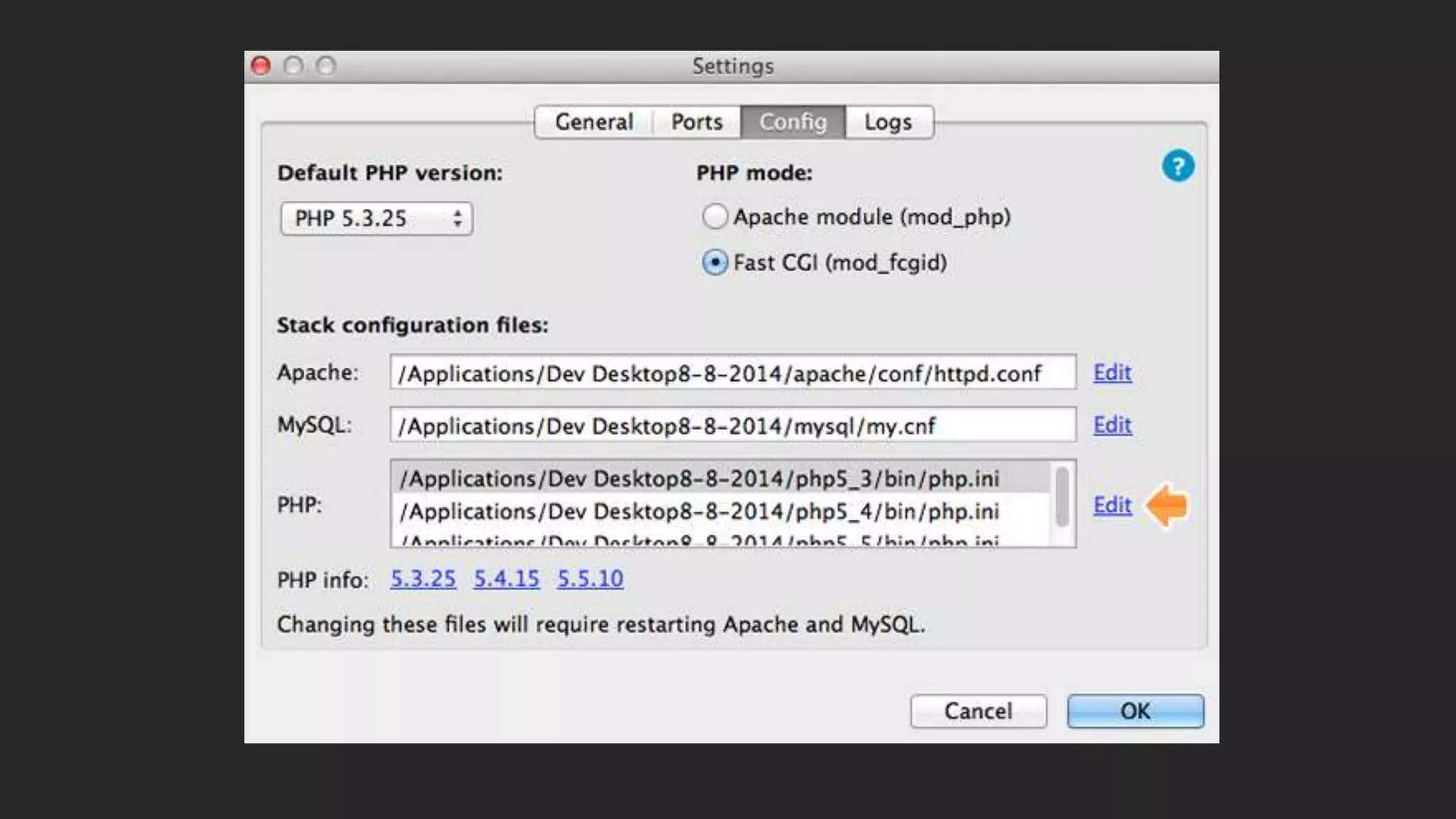Open PHP info 5.3.25 link
This screenshot has height=819, width=1456.
(x=423, y=579)
